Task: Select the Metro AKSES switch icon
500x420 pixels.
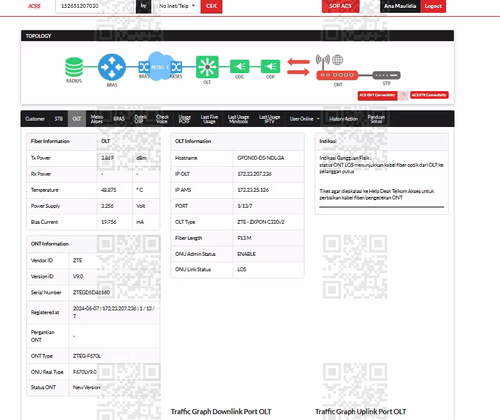Action: click(x=176, y=67)
